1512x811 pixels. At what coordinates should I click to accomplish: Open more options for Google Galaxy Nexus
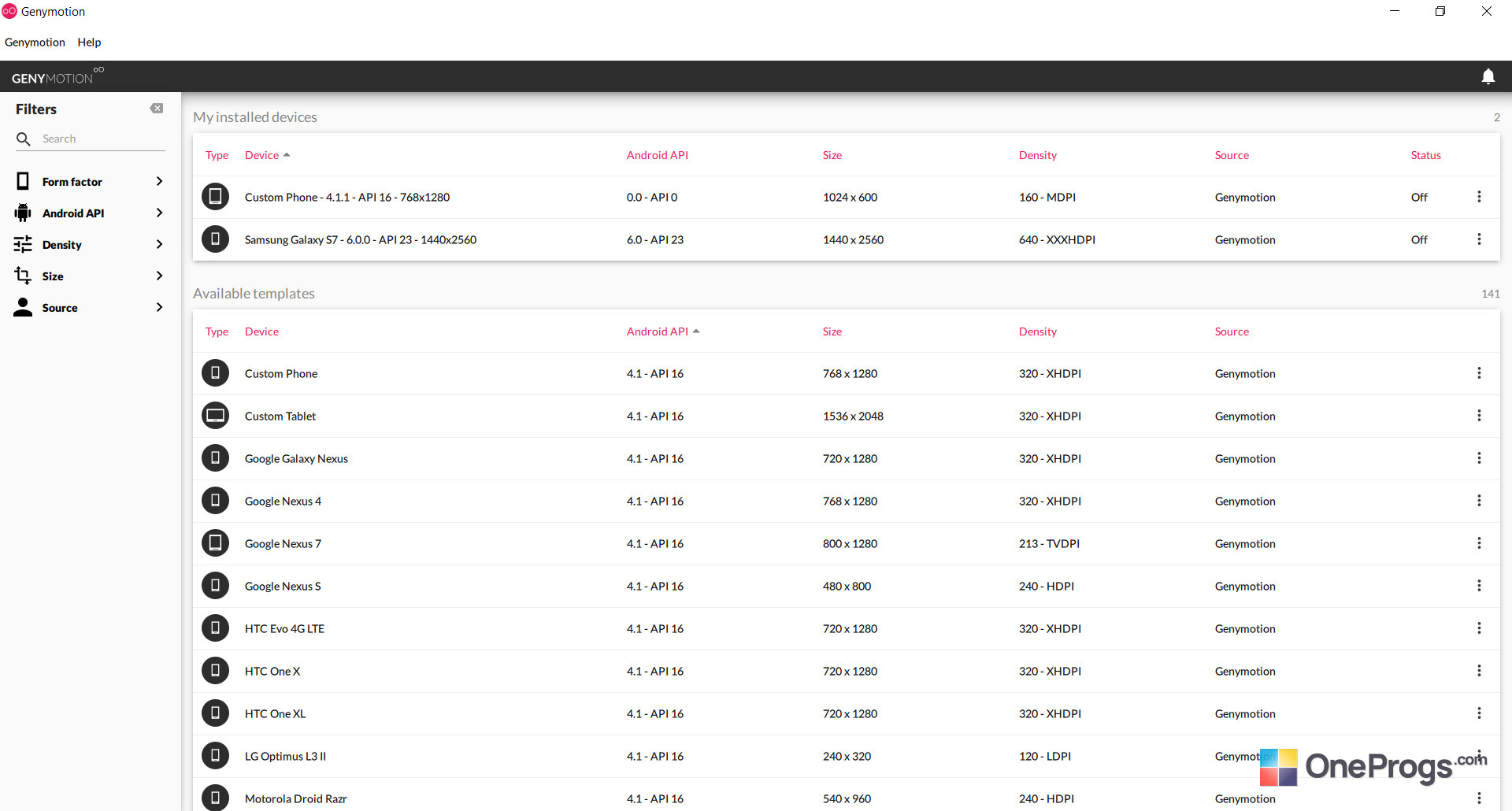1479,458
